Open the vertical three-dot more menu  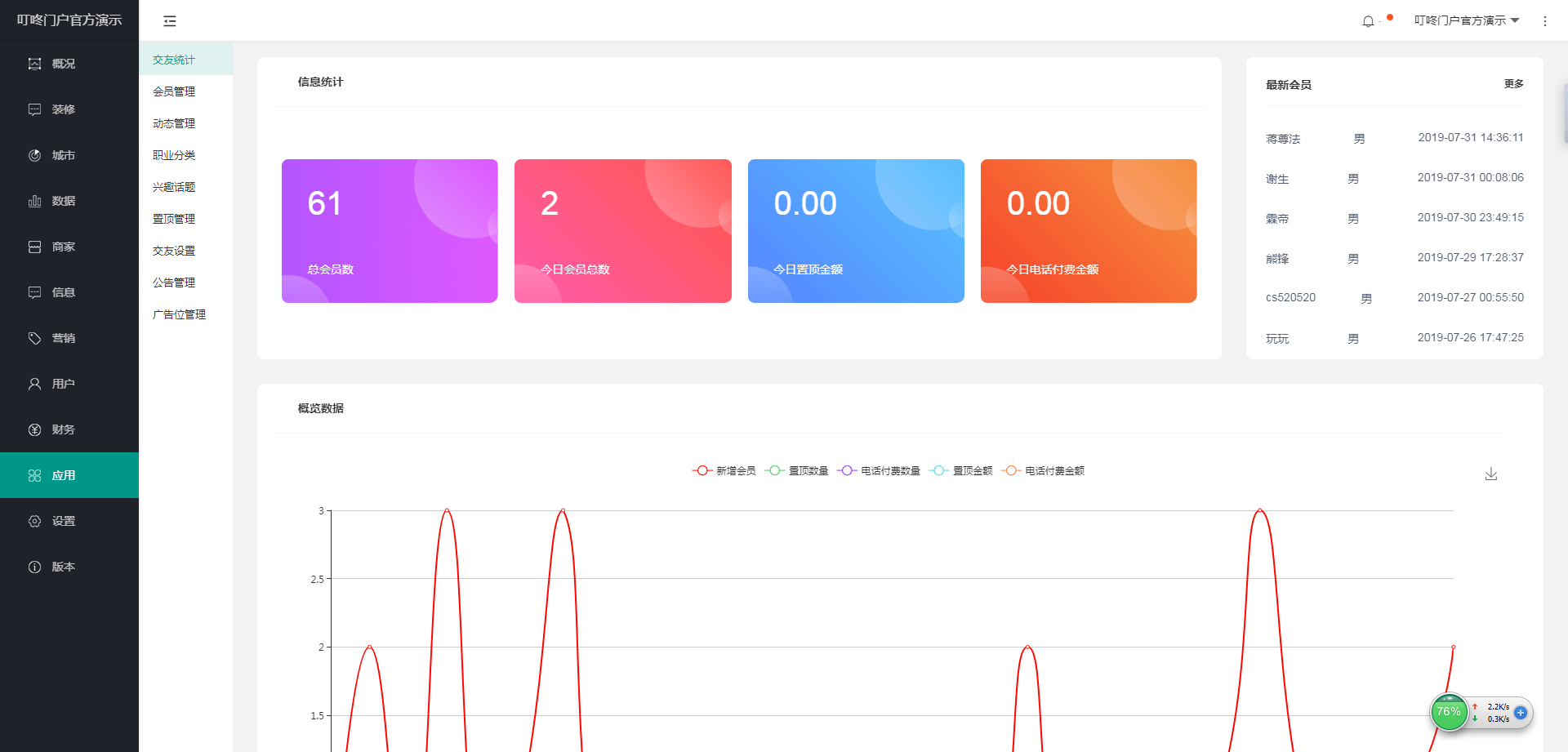pyautogui.click(x=1544, y=21)
